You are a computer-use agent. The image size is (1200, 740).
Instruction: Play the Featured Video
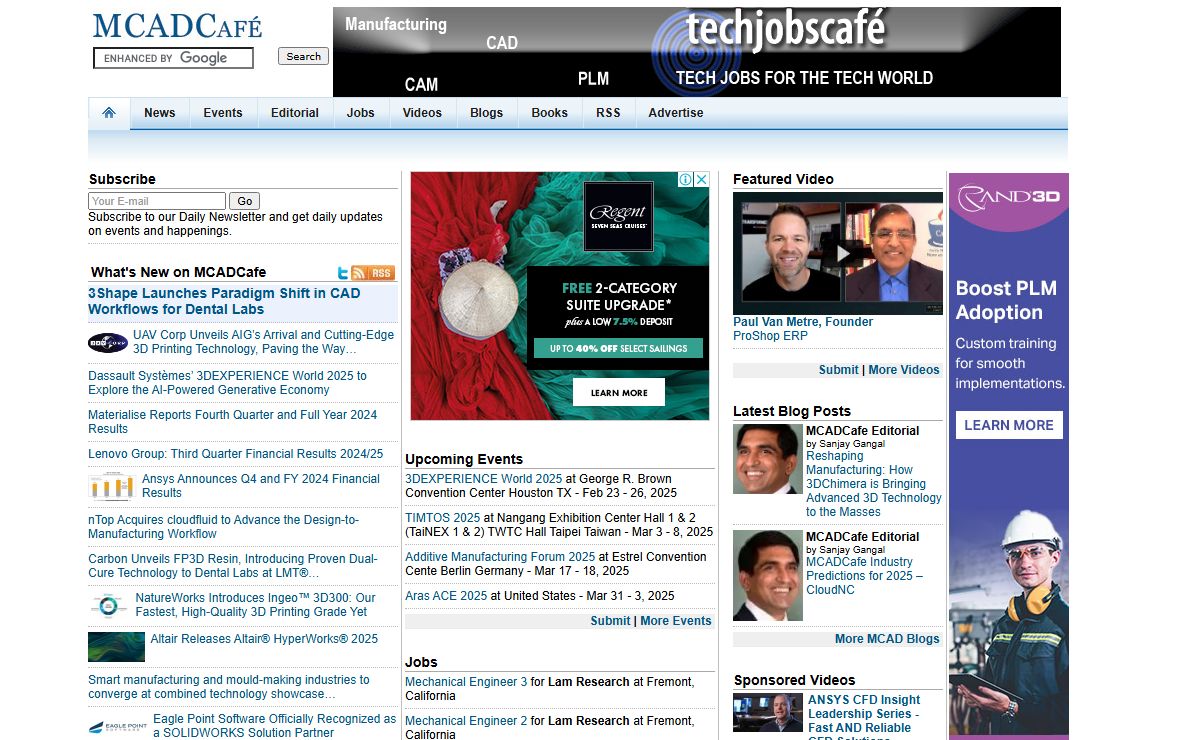[x=842, y=254]
